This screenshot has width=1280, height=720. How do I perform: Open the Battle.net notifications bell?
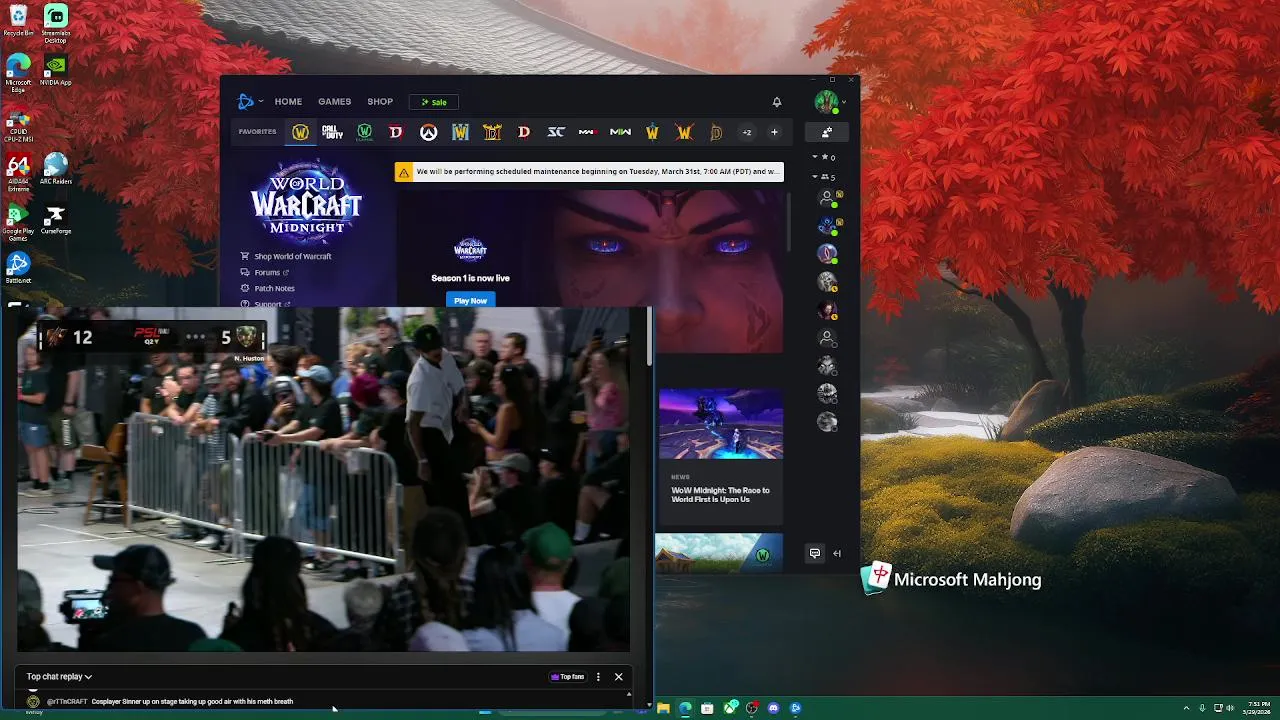click(x=776, y=102)
